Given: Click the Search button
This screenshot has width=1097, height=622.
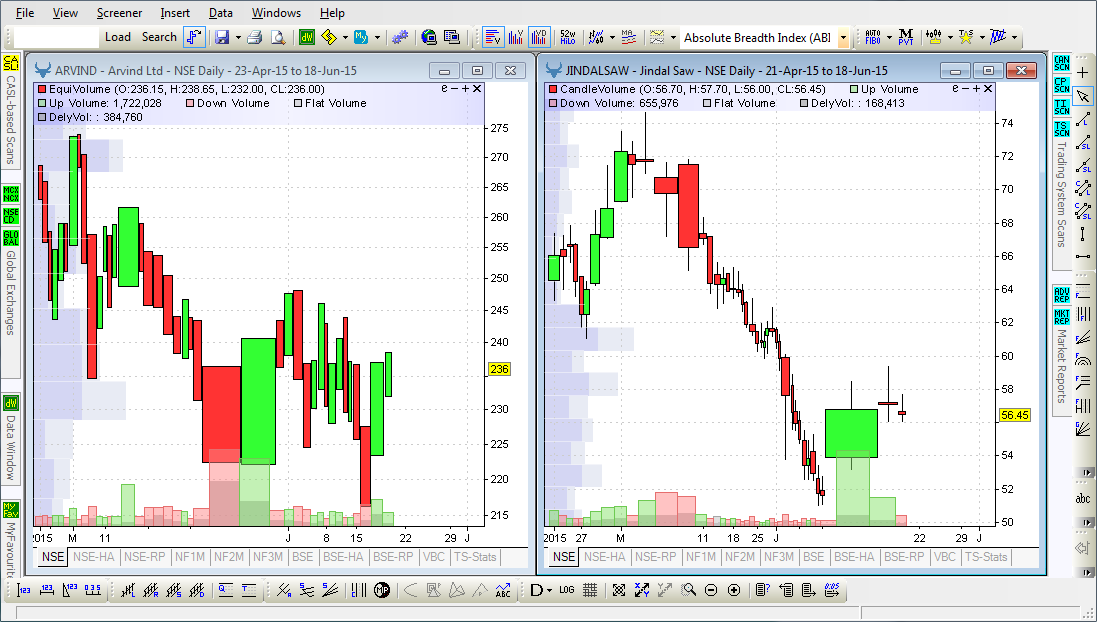Looking at the screenshot, I should click(x=159, y=37).
